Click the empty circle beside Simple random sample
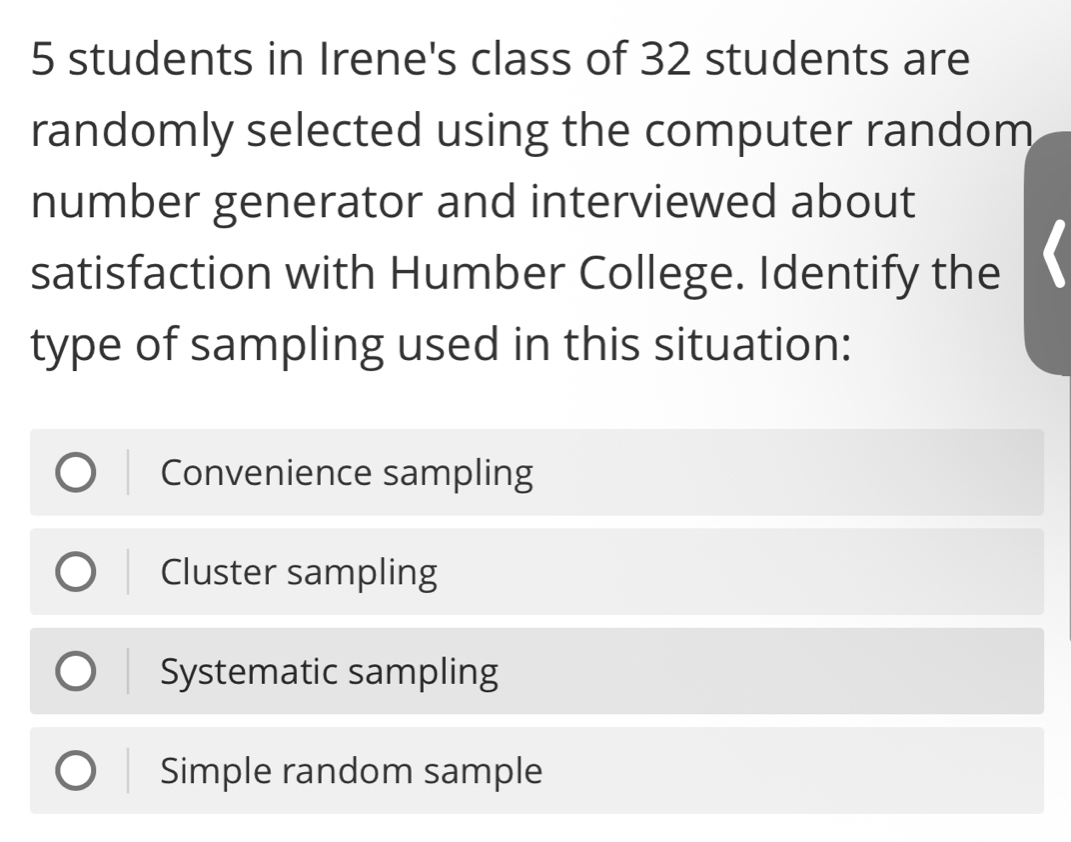 click(75, 771)
